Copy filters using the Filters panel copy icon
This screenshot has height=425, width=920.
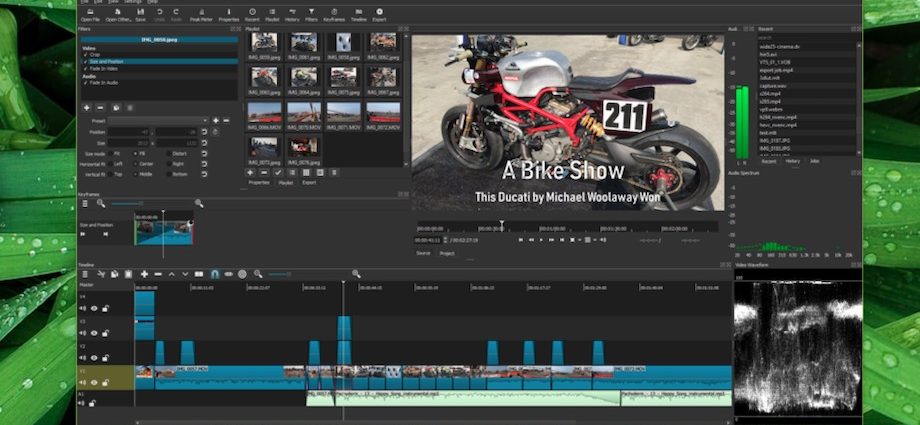[116, 108]
